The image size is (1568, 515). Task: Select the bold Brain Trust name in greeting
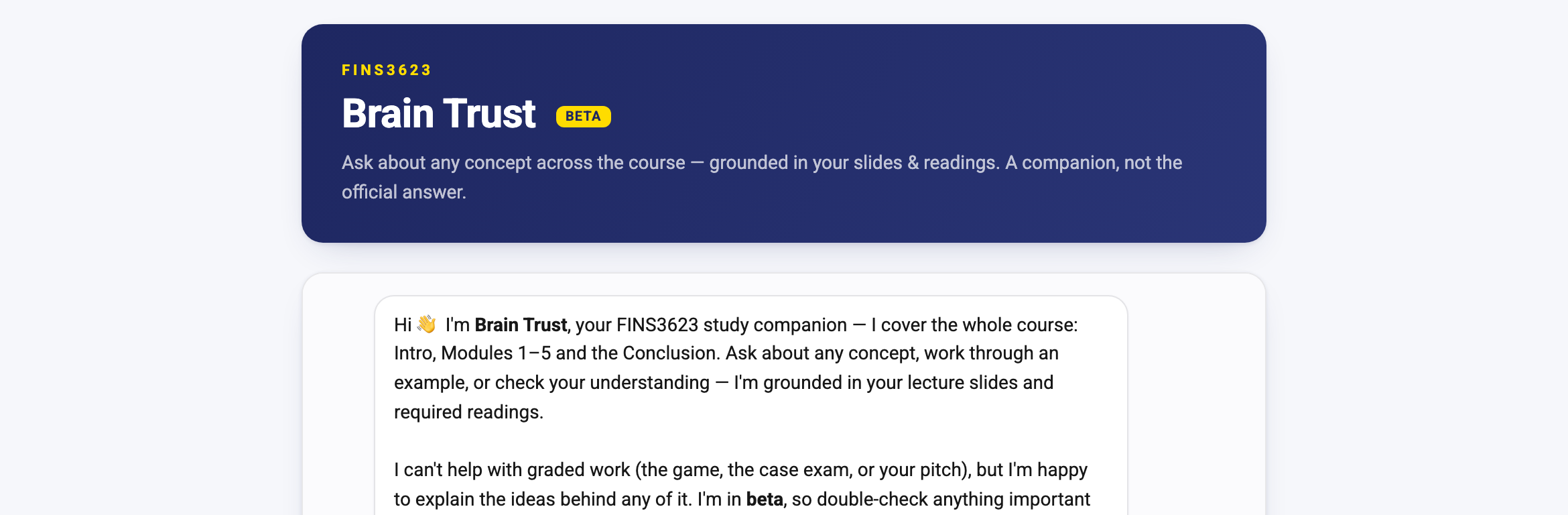(x=521, y=325)
